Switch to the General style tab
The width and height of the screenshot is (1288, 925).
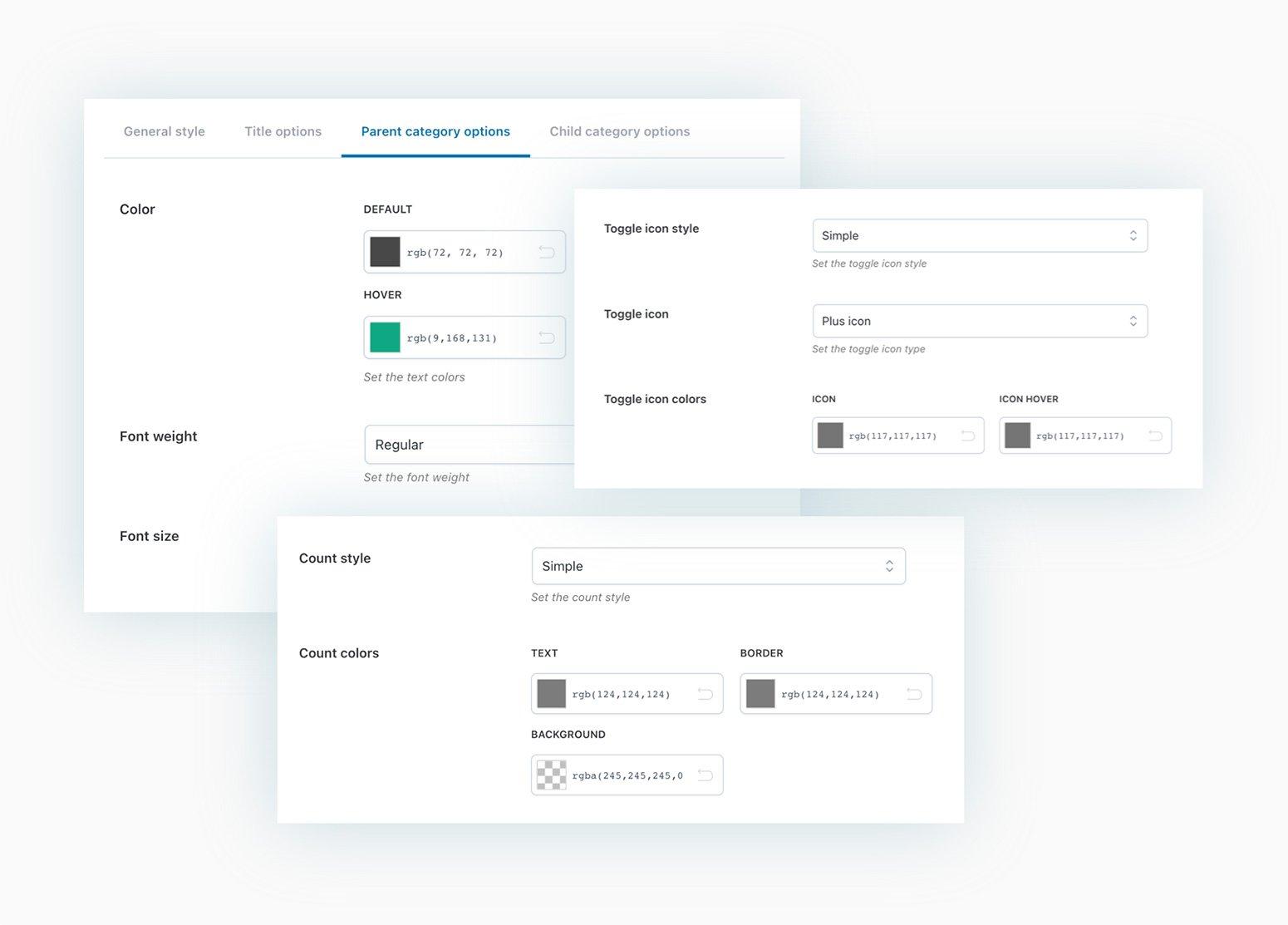tap(164, 130)
